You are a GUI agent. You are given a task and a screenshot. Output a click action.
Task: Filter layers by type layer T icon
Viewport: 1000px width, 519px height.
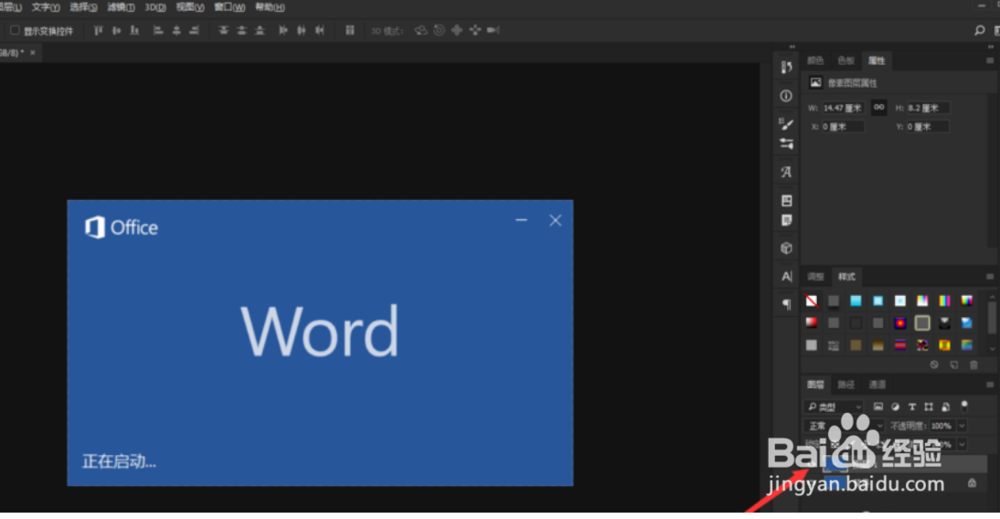(x=912, y=407)
